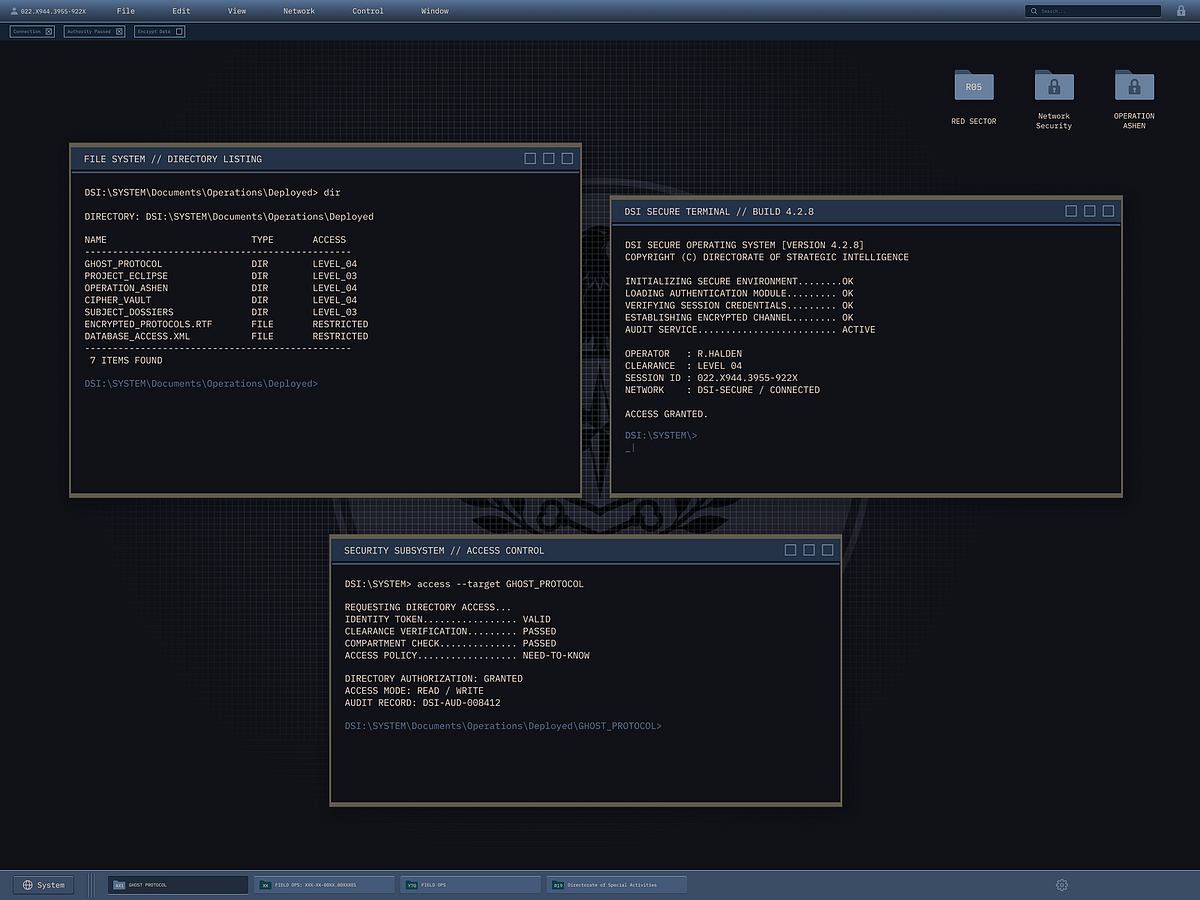
Task: Click the ACCESS POLICY NEED-TO-KNOW line
Action: click(x=467, y=656)
